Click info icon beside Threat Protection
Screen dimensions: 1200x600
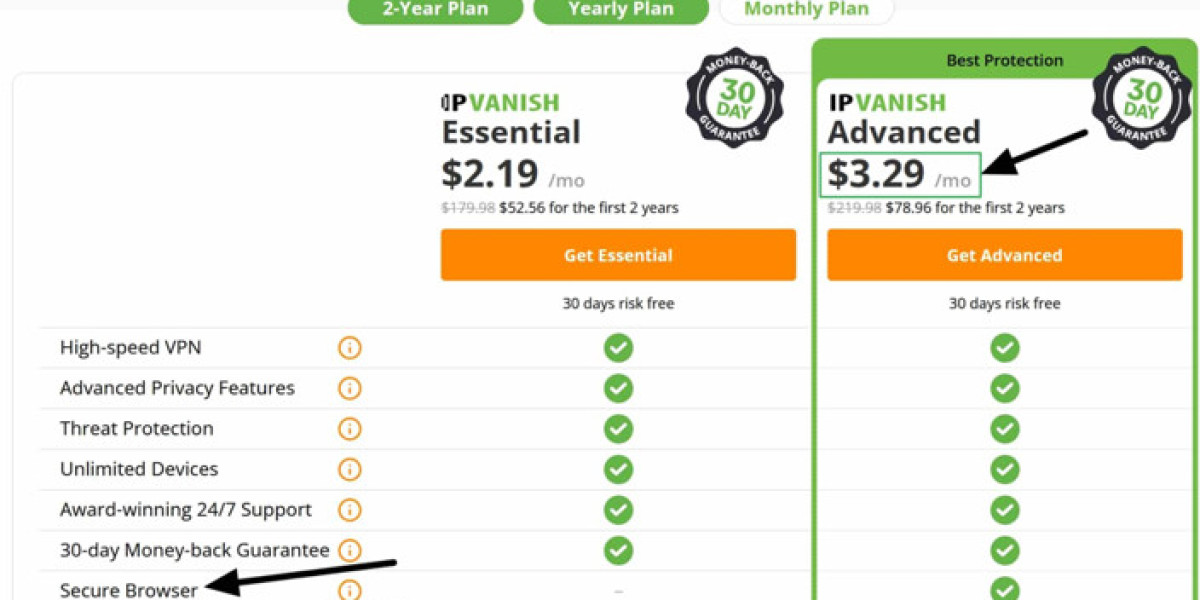click(349, 429)
